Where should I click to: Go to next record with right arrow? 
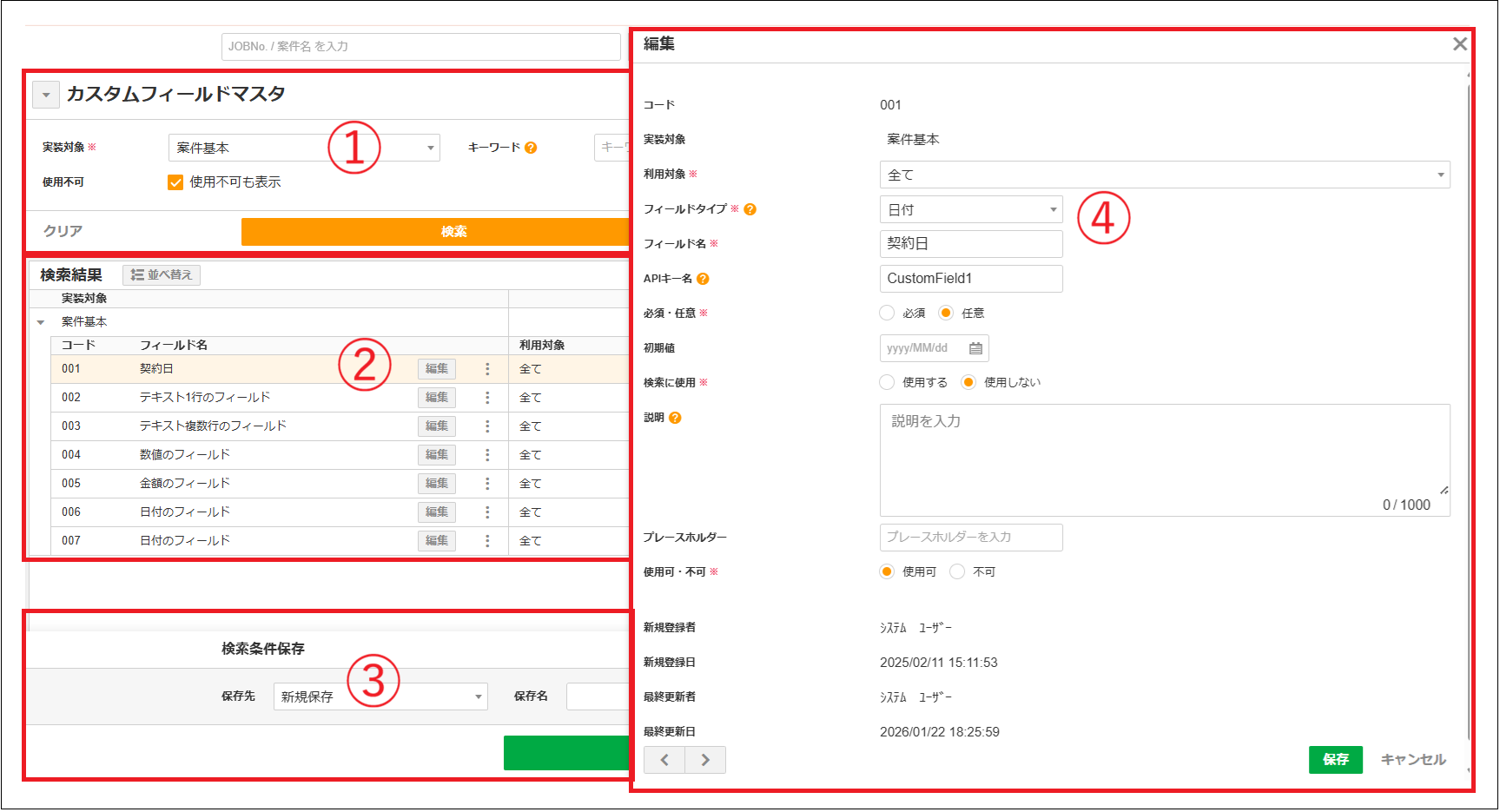pyautogui.click(x=705, y=760)
